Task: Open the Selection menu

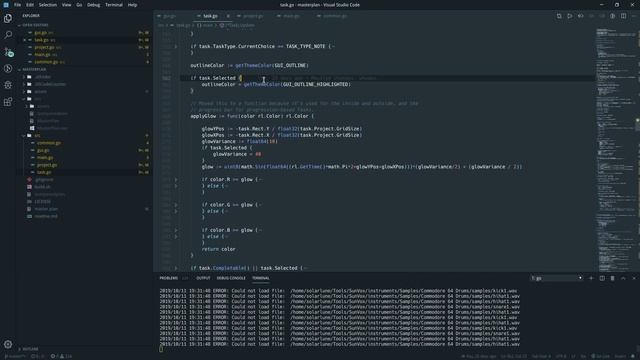Action: tap(48, 5)
